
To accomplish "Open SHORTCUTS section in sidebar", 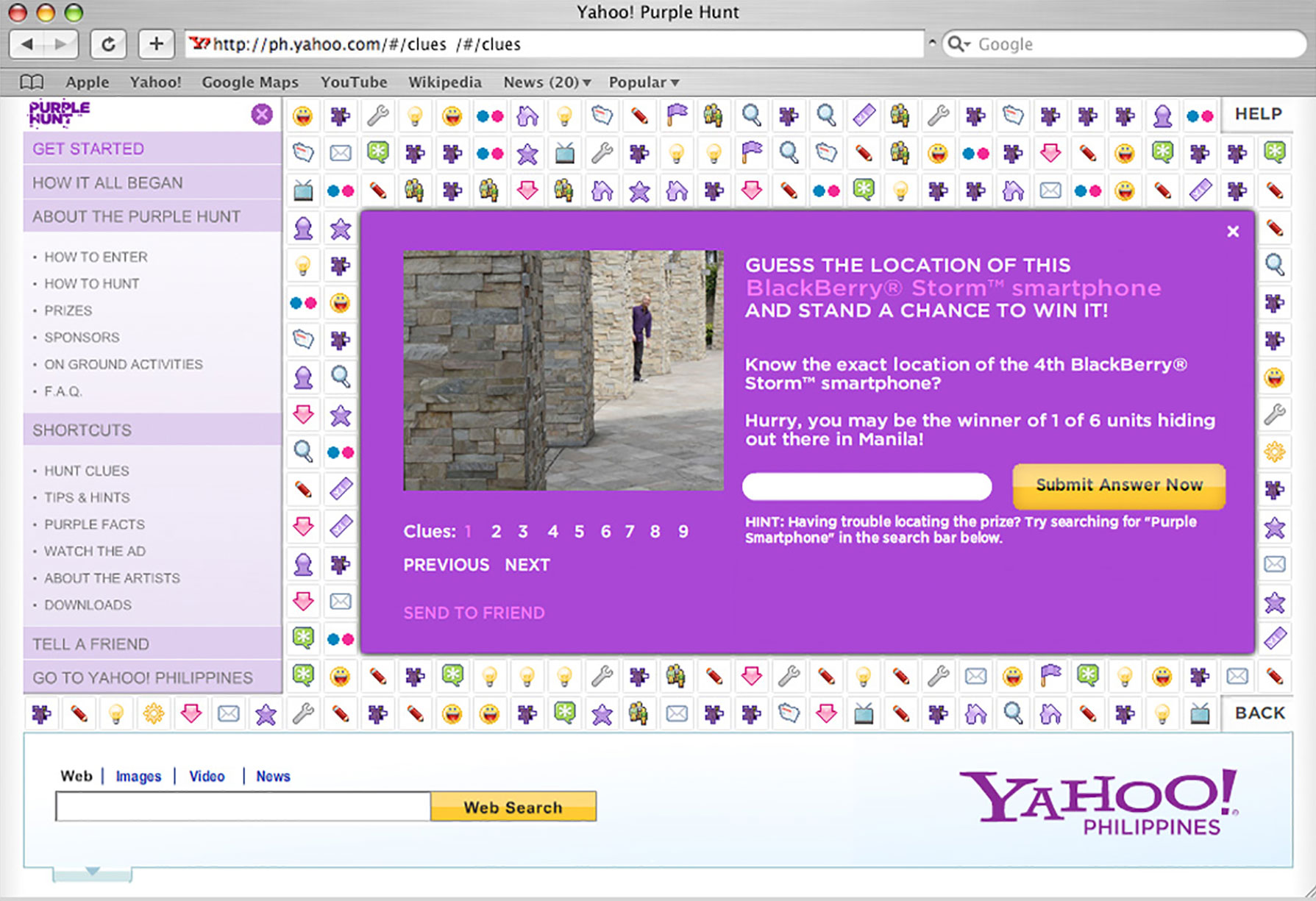I will (152, 430).
